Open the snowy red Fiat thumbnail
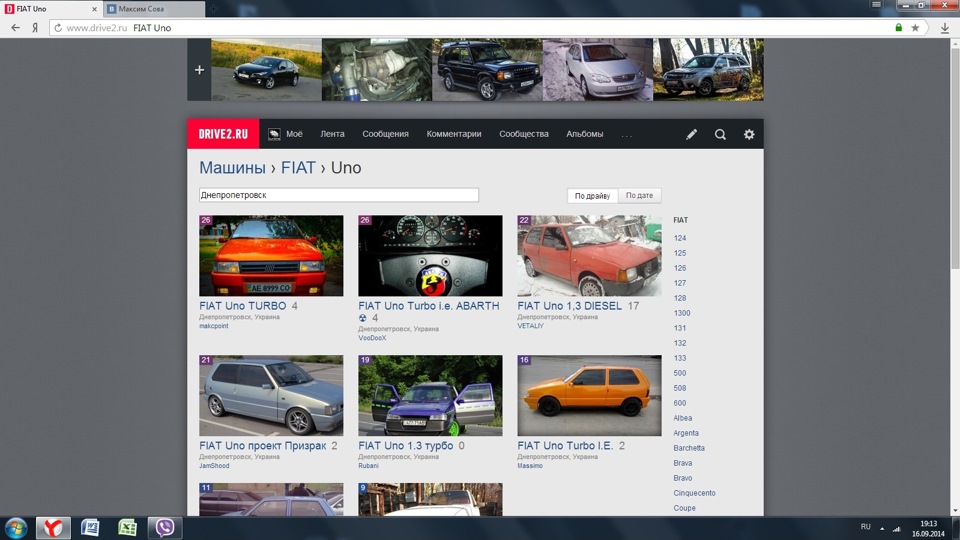960x540 pixels. pos(590,255)
